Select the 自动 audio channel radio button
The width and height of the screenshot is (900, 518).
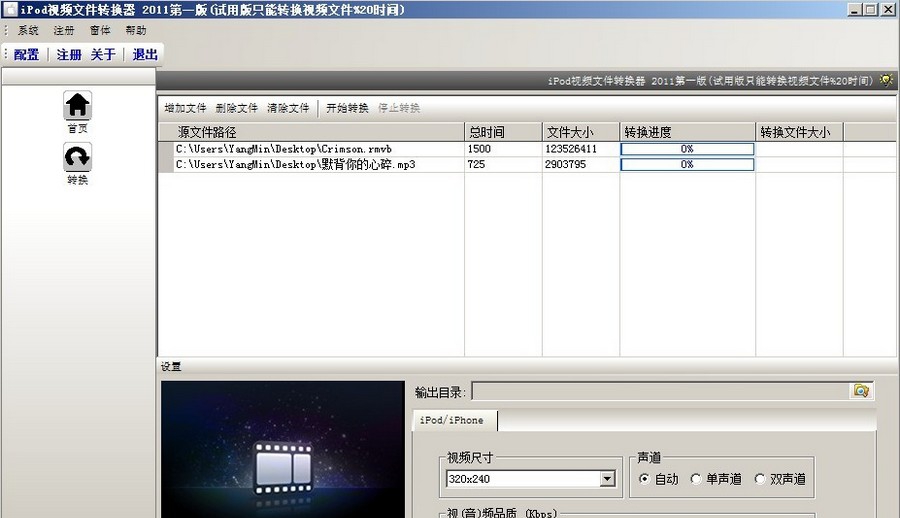click(x=644, y=478)
